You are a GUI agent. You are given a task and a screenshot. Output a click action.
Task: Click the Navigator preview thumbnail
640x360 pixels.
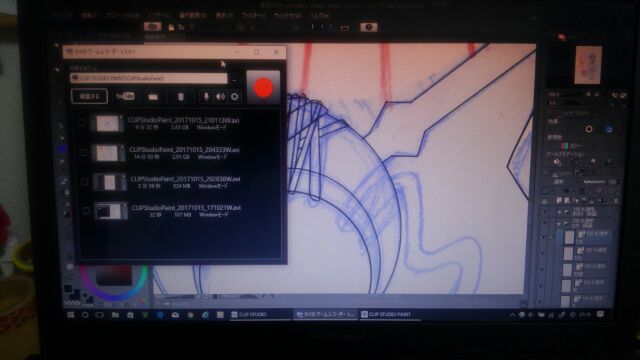588,65
